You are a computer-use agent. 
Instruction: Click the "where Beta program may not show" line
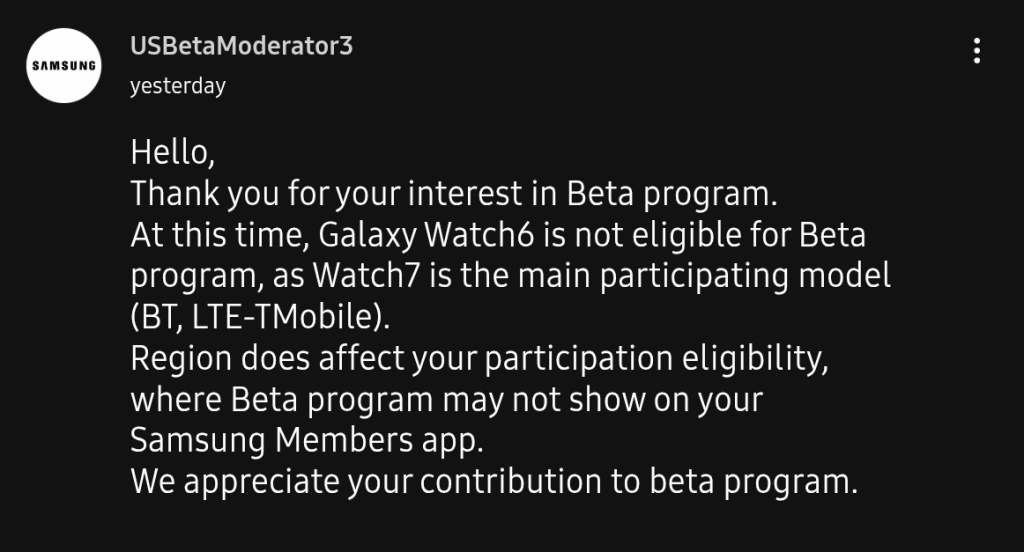pos(447,400)
